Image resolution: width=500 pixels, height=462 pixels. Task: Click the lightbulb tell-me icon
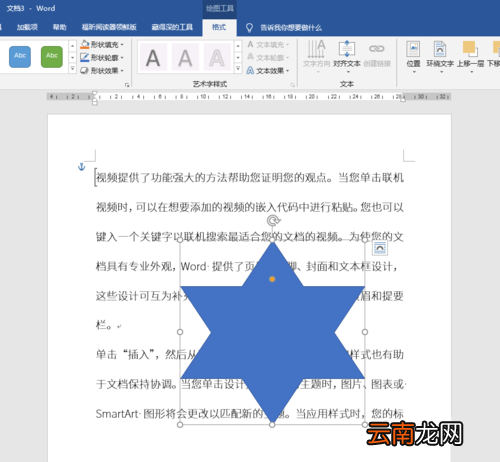pyautogui.click(x=249, y=28)
